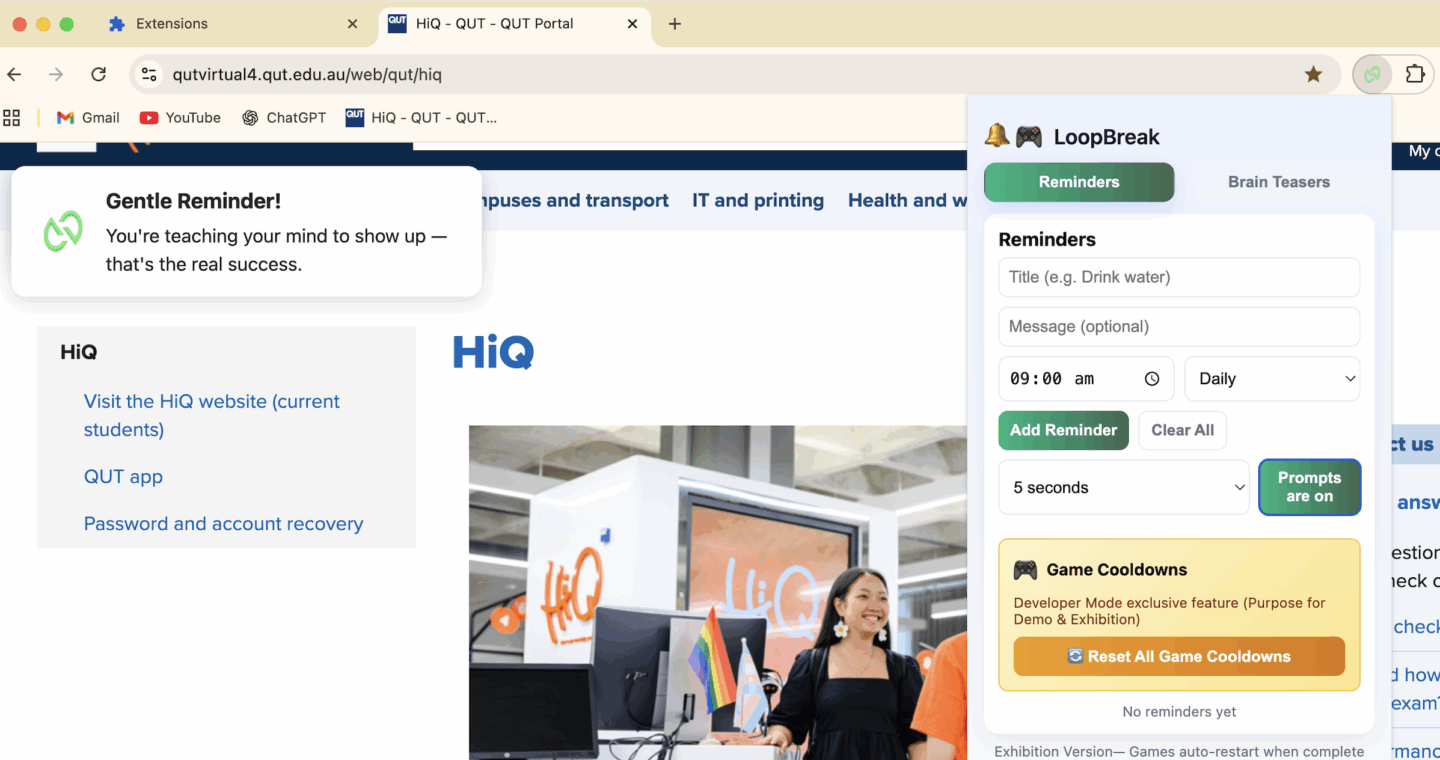
Task: Switch to the Extensions browser tab
Action: [x=172, y=24]
